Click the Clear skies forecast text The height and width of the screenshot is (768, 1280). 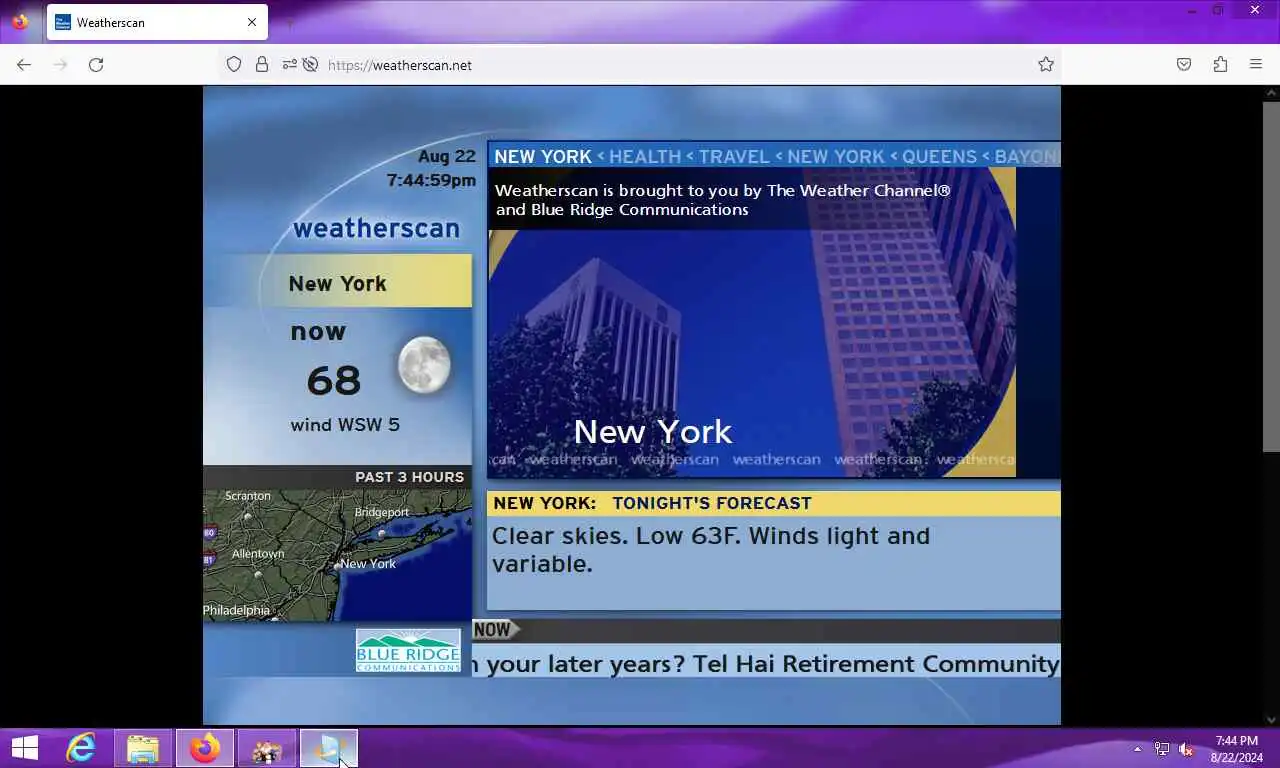point(711,550)
